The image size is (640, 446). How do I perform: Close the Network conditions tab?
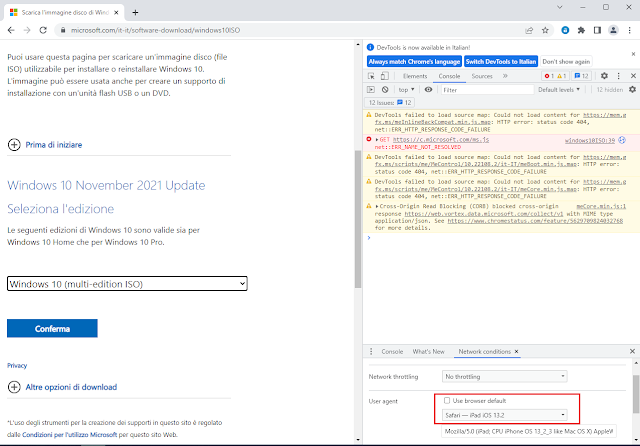[516, 351]
